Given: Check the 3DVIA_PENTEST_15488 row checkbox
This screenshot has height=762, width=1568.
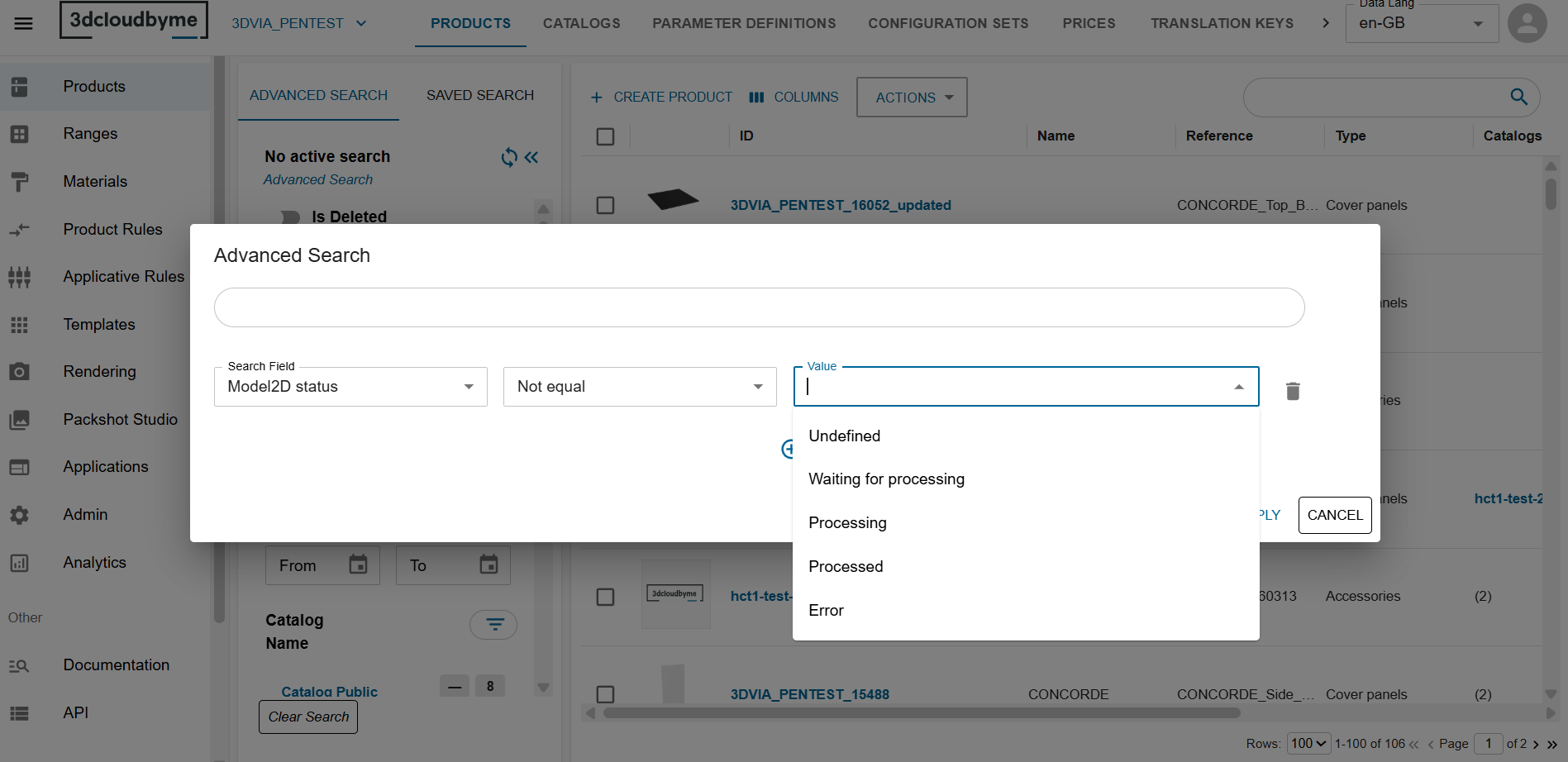Looking at the screenshot, I should (x=605, y=694).
